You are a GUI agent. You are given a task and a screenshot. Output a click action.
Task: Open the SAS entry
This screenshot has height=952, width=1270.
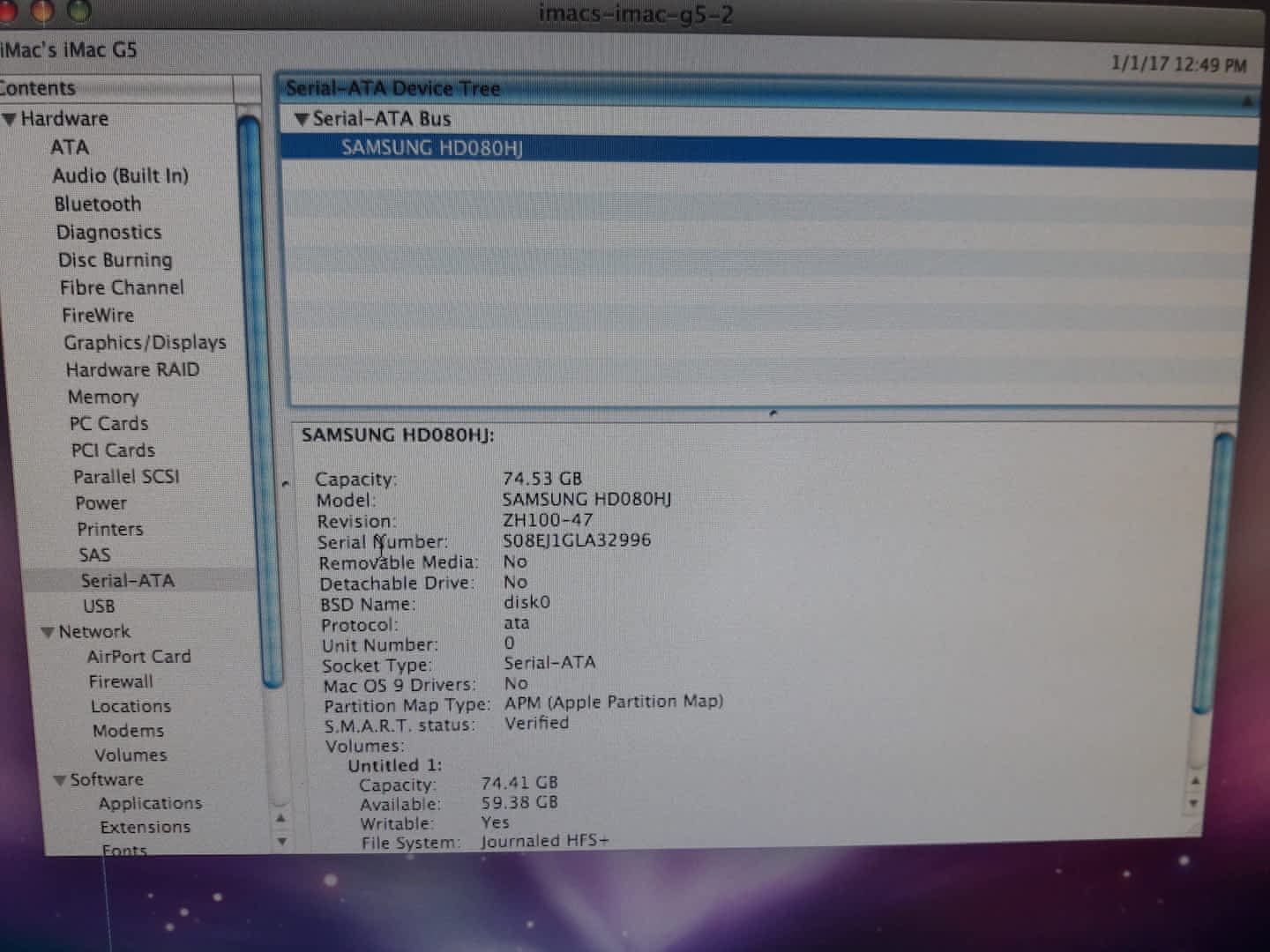[x=94, y=554]
